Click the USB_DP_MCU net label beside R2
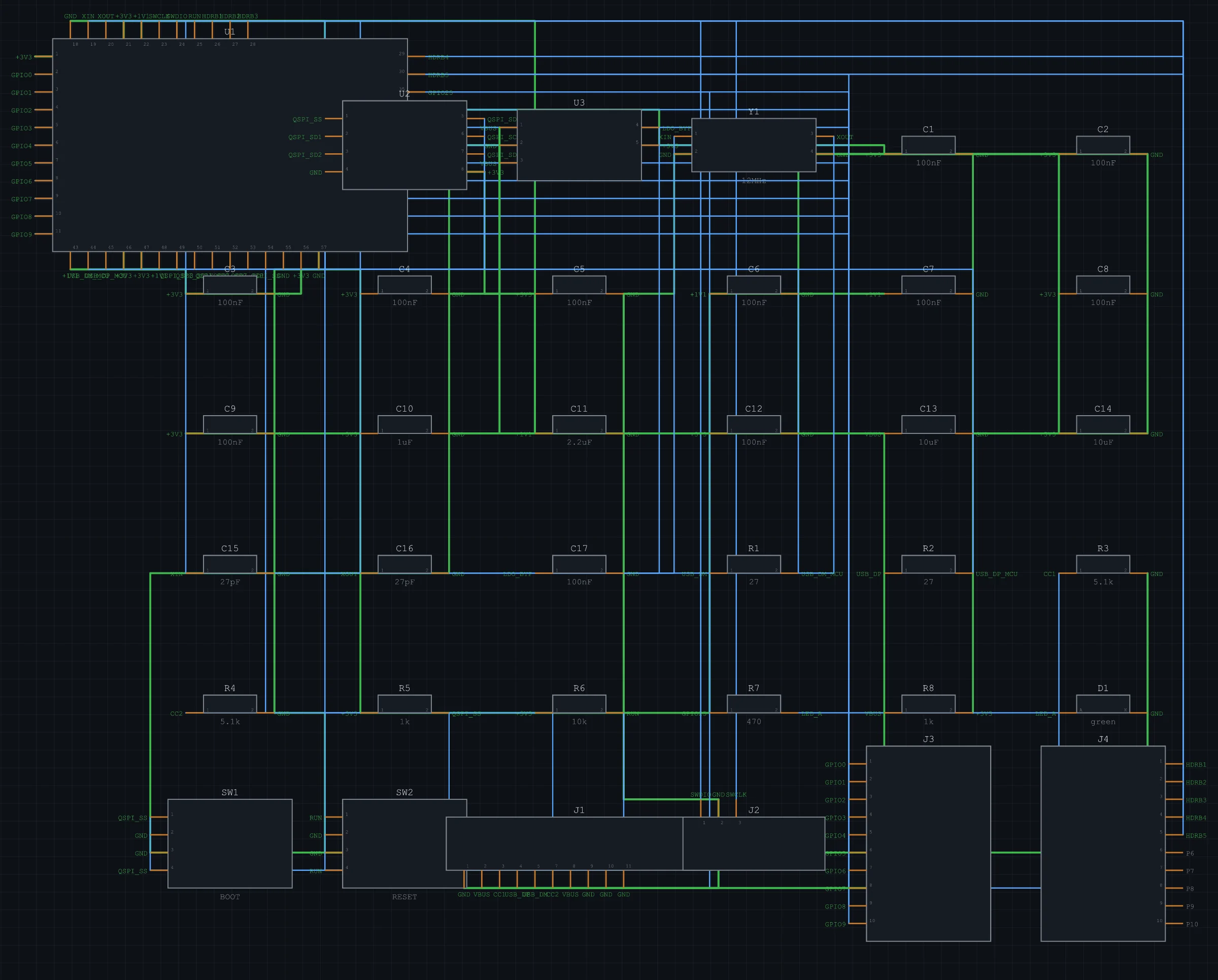The width and height of the screenshot is (1218, 980). pos(997,574)
